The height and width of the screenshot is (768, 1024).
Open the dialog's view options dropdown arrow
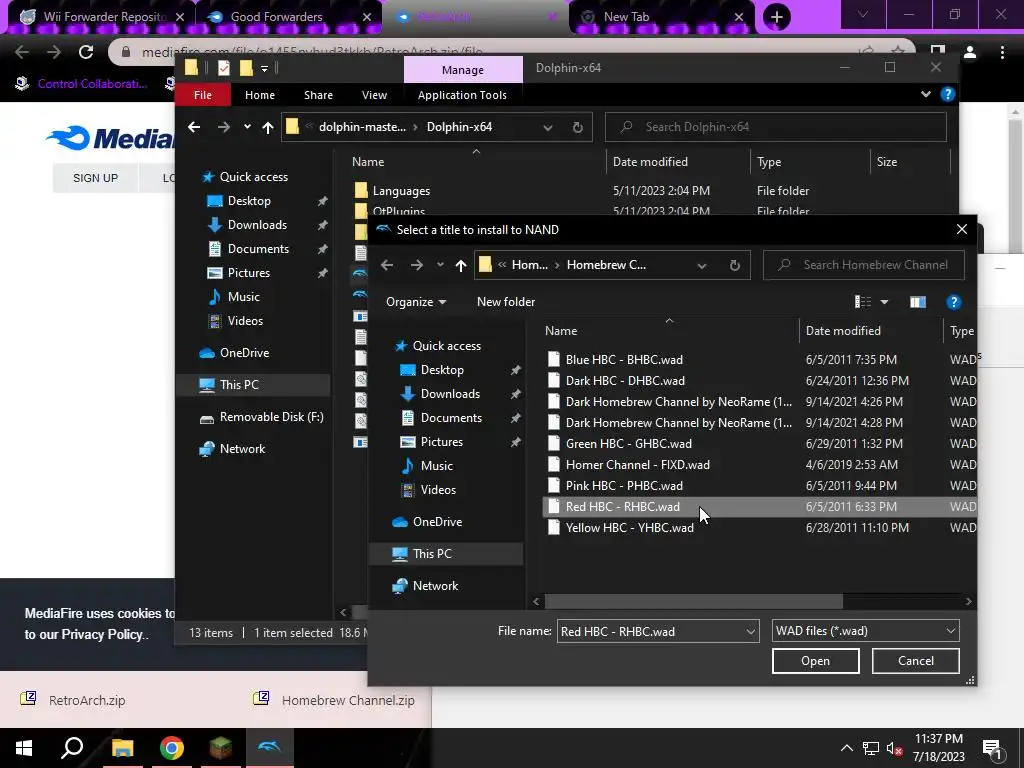pos(884,302)
